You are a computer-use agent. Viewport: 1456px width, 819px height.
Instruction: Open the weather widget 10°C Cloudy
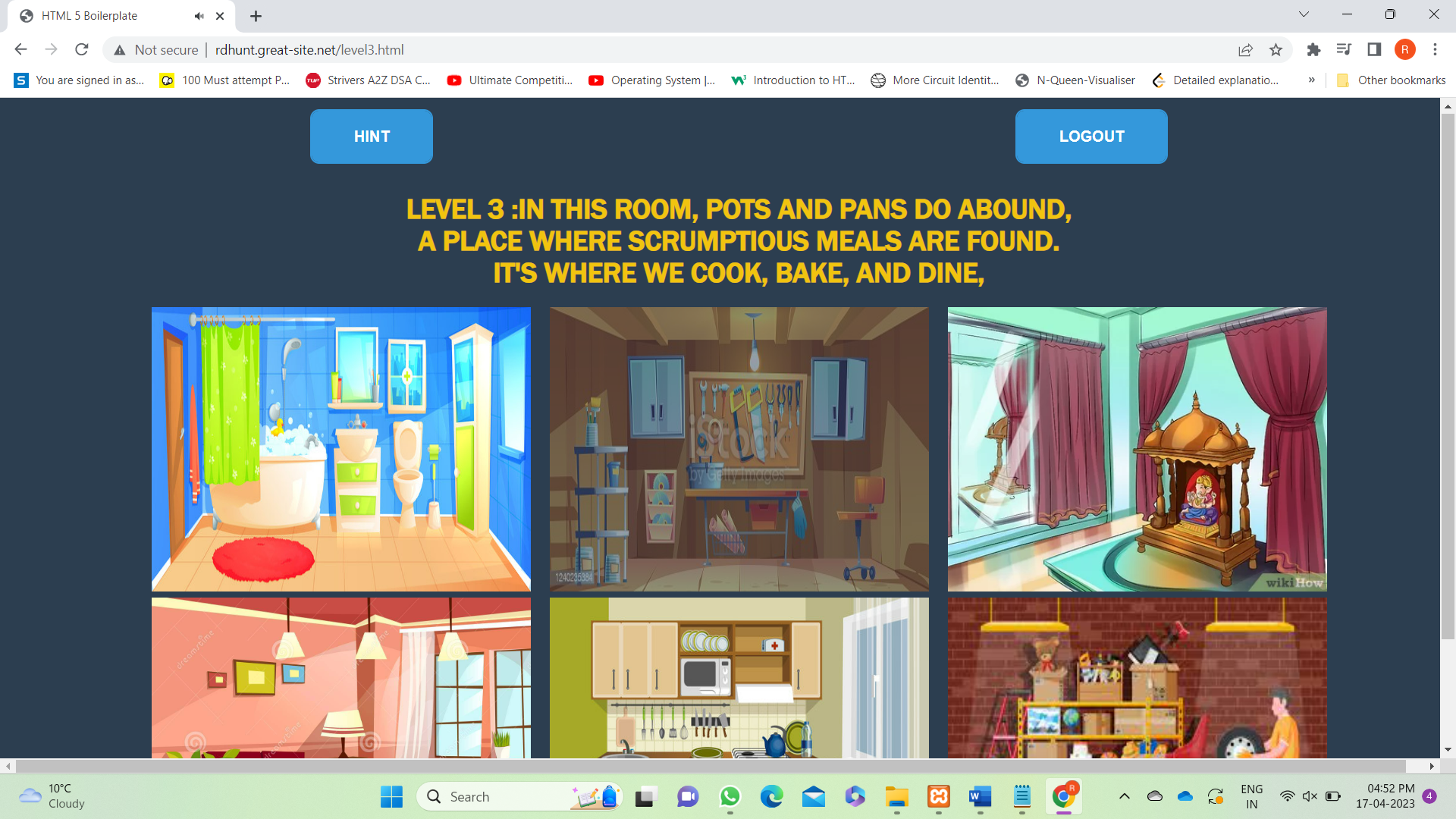53,796
